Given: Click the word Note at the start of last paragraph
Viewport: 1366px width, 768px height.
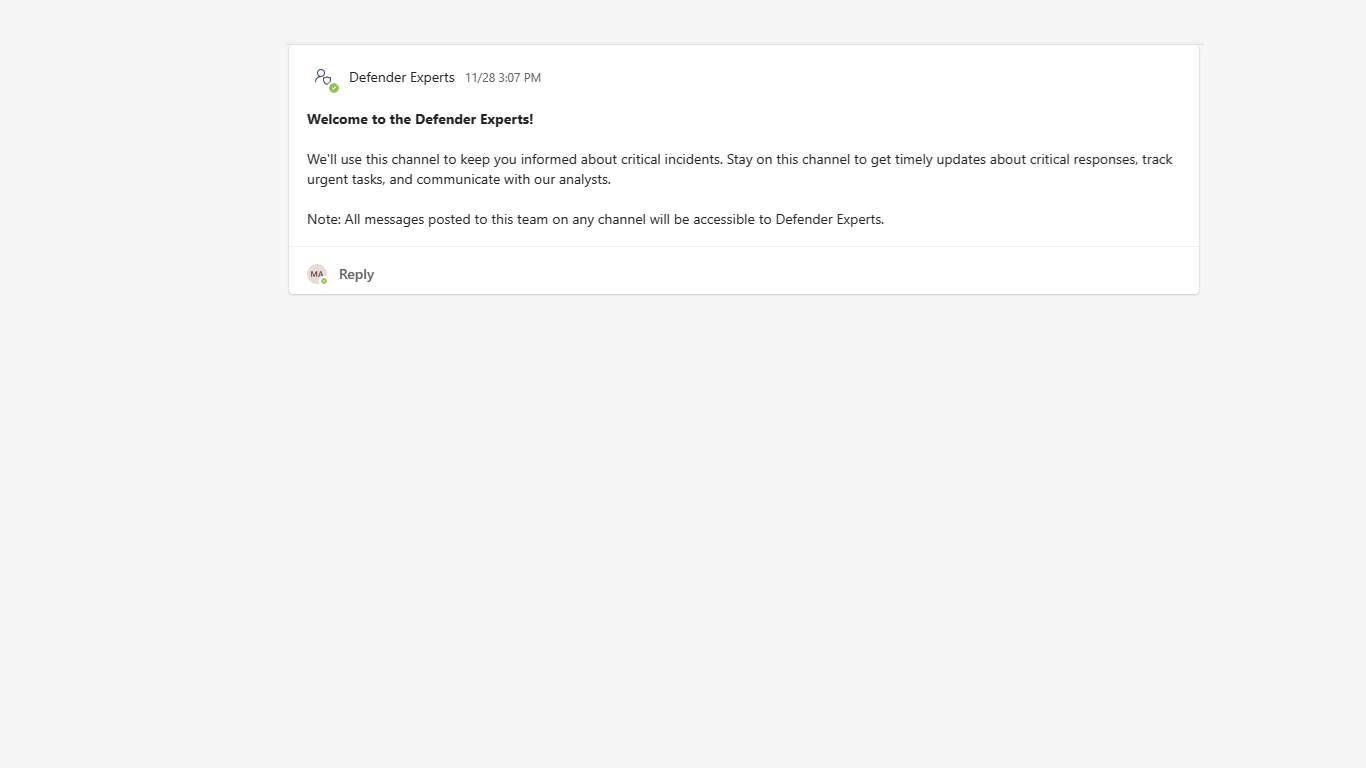Looking at the screenshot, I should coord(322,219).
